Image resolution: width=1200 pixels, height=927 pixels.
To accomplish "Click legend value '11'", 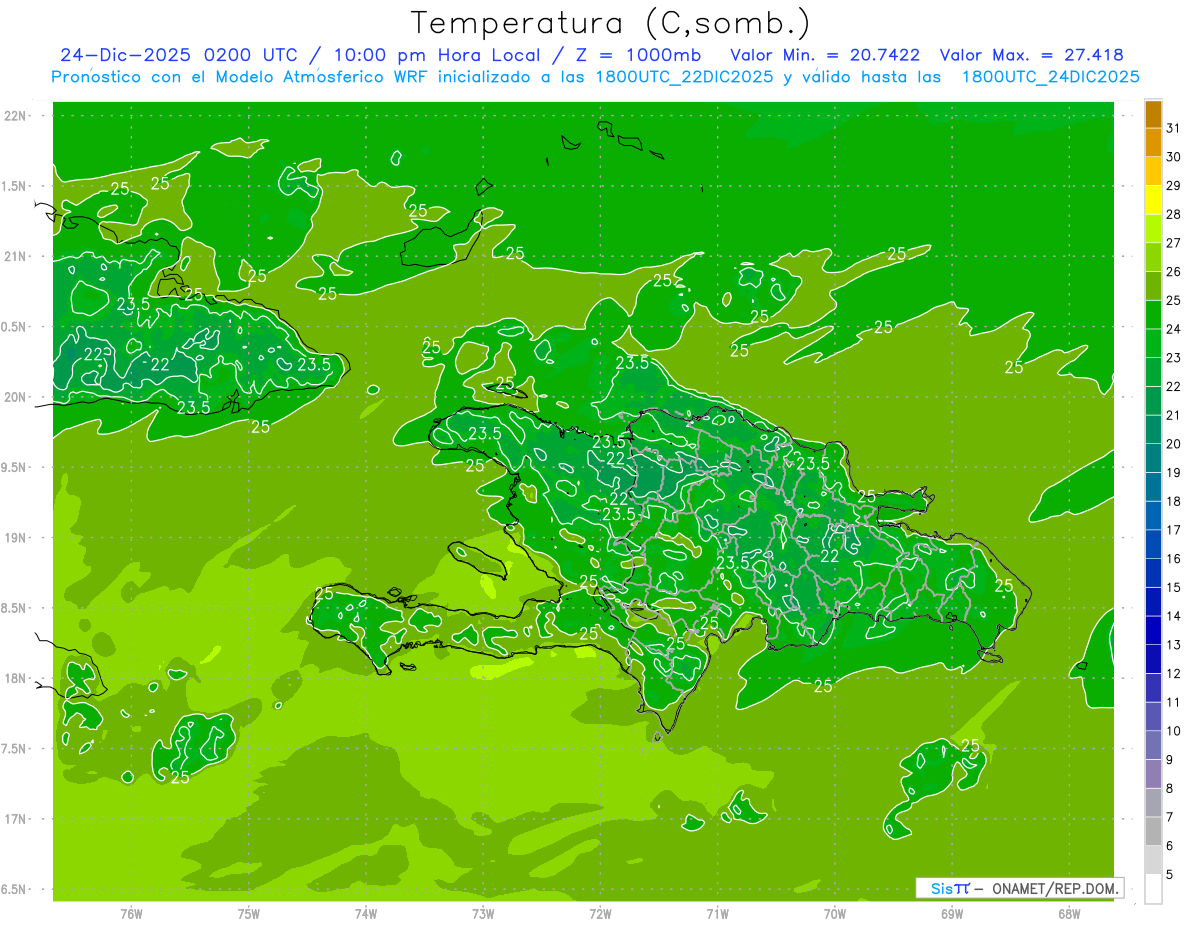I will [x=1173, y=702].
